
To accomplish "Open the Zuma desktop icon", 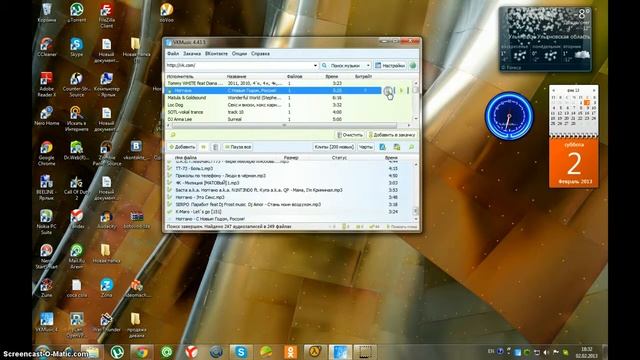I will click(x=47, y=288).
